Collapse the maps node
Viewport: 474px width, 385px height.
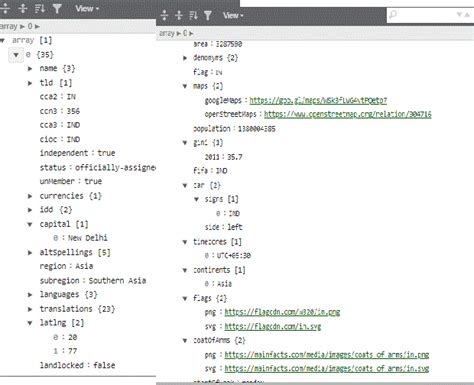(185, 86)
